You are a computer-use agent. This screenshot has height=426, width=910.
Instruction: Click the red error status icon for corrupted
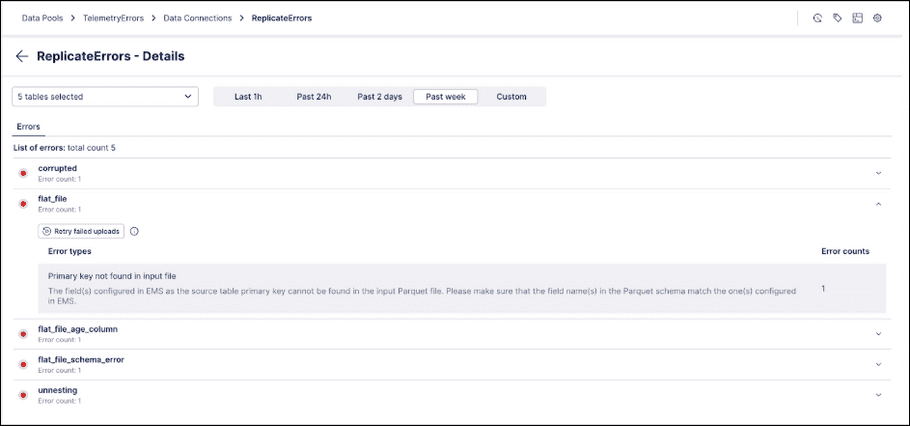(x=23, y=173)
